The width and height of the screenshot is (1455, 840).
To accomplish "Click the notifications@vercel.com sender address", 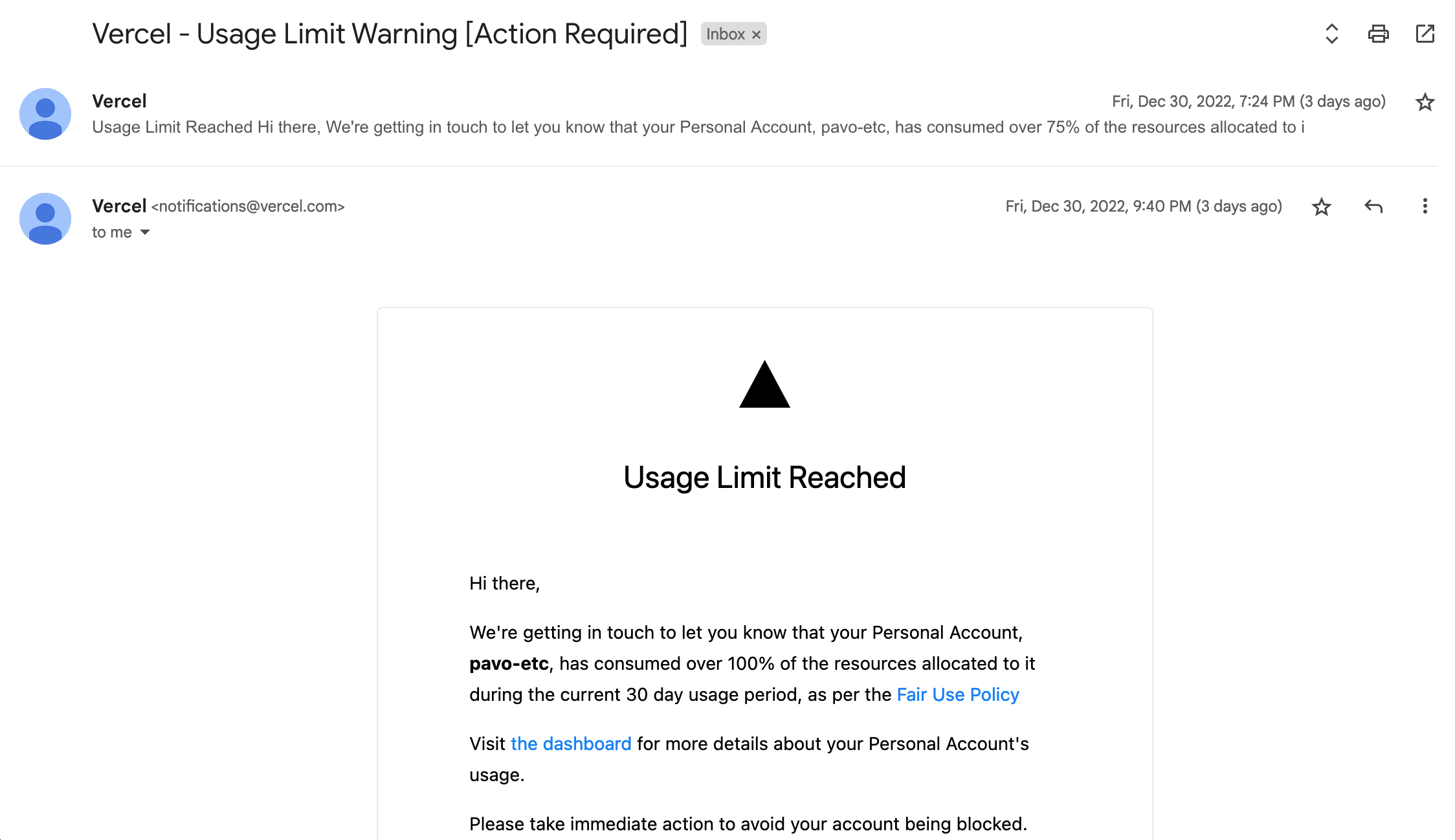I will tap(248, 206).
